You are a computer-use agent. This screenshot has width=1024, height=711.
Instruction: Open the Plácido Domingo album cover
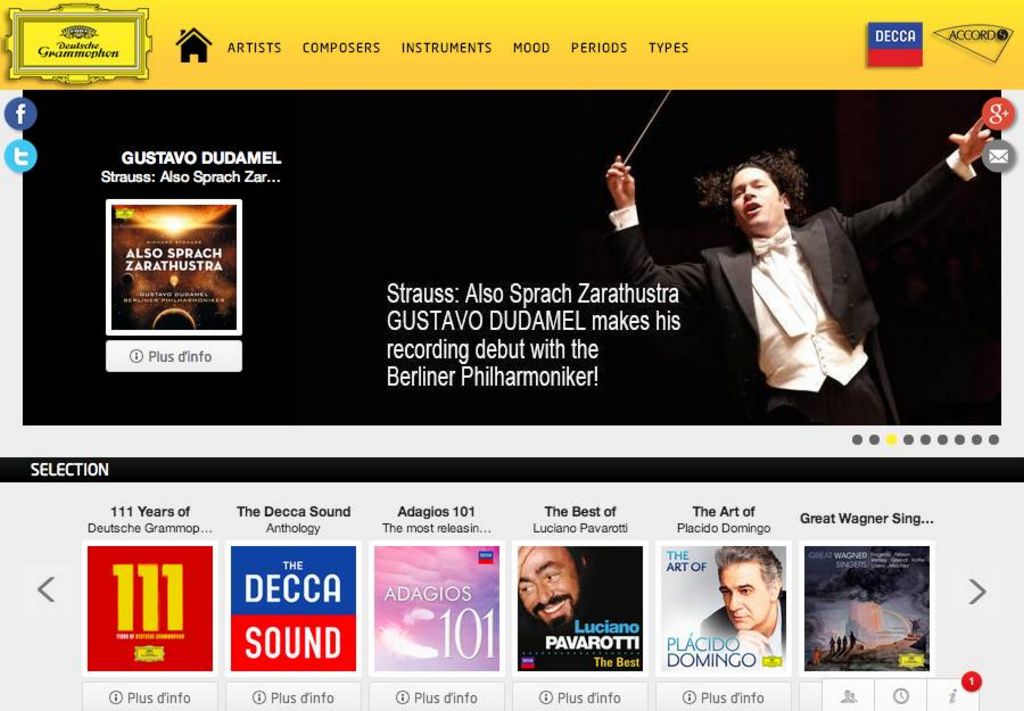pos(724,608)
